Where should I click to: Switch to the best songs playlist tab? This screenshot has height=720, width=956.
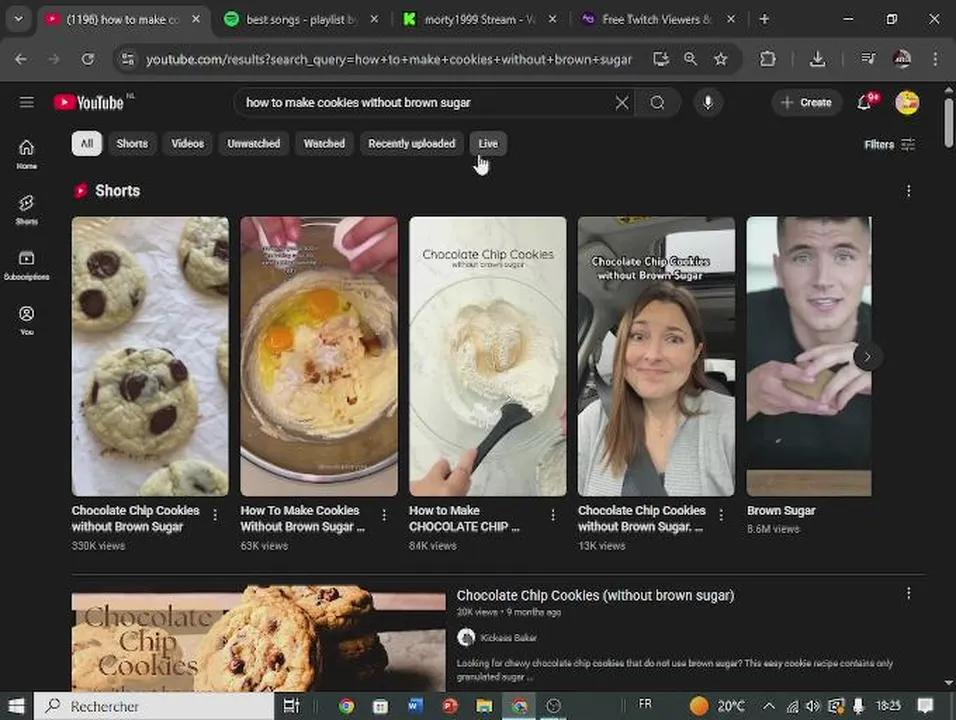300,19
